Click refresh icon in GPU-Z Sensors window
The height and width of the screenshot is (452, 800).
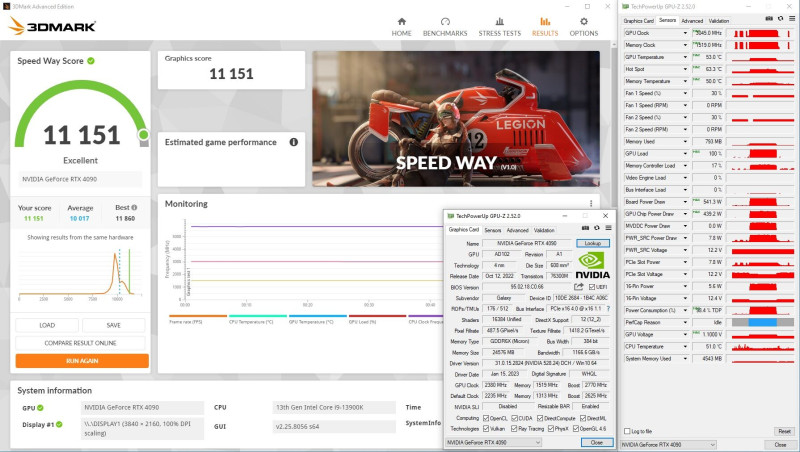tap(781, 18)
